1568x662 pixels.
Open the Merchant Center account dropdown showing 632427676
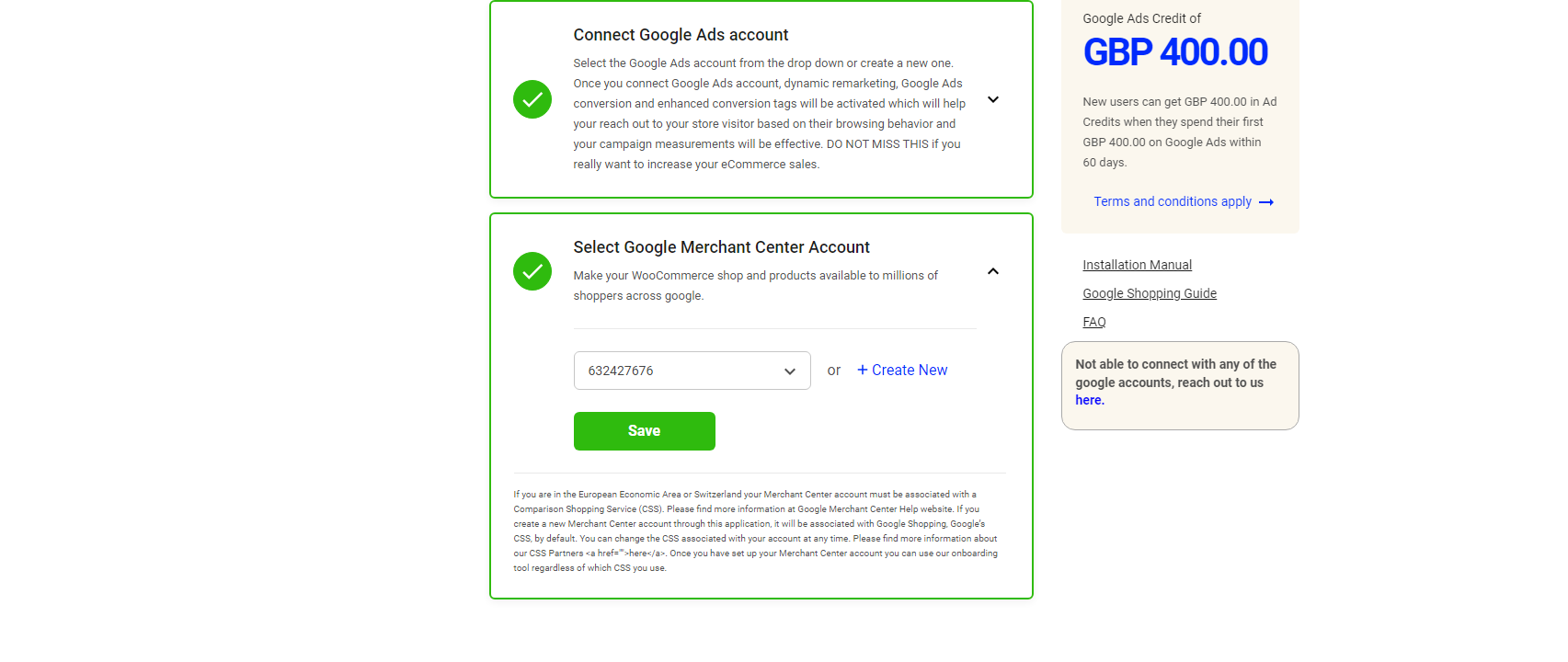click(x=692, y=371)
